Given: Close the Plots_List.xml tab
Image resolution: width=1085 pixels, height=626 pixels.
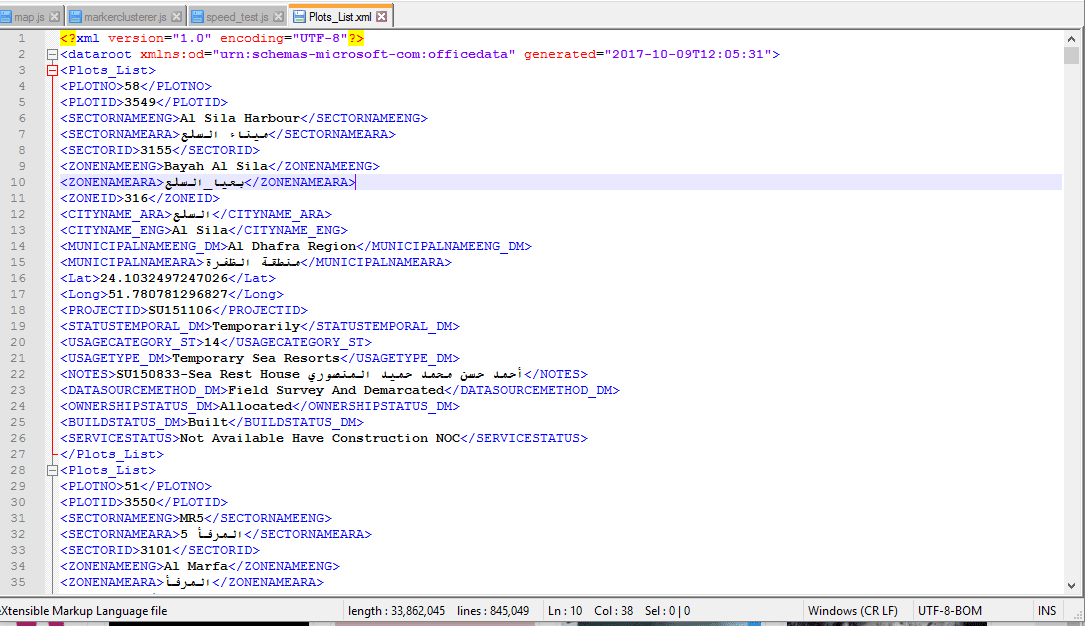Looking at the screenshot, I should (383, 17).
